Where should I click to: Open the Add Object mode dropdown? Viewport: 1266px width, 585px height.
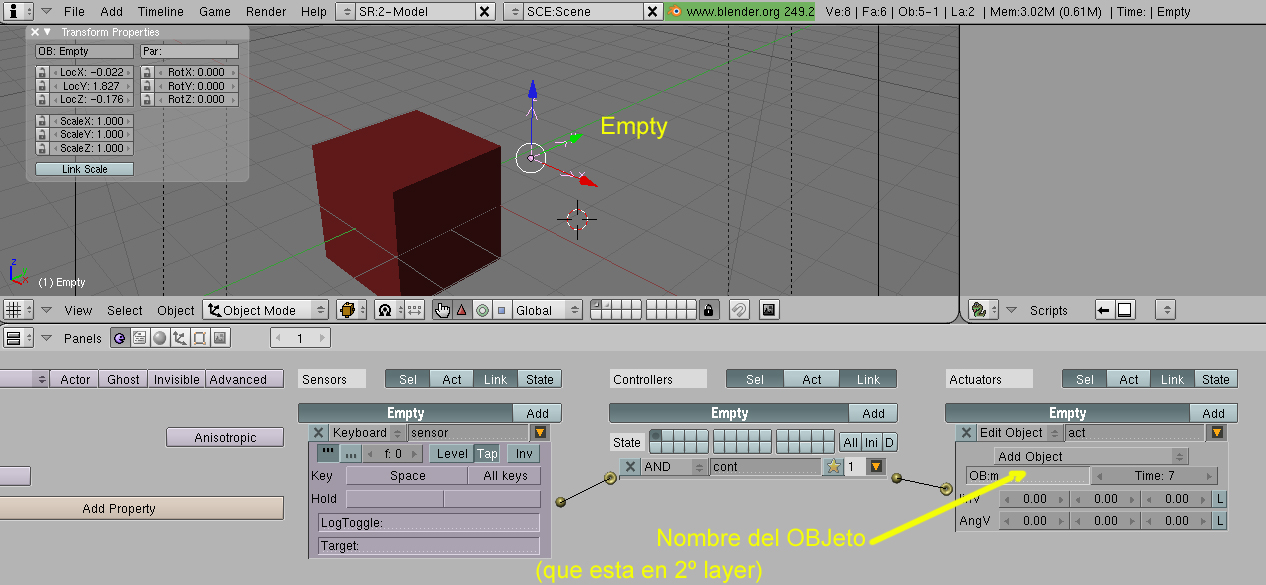point(1091,456)
